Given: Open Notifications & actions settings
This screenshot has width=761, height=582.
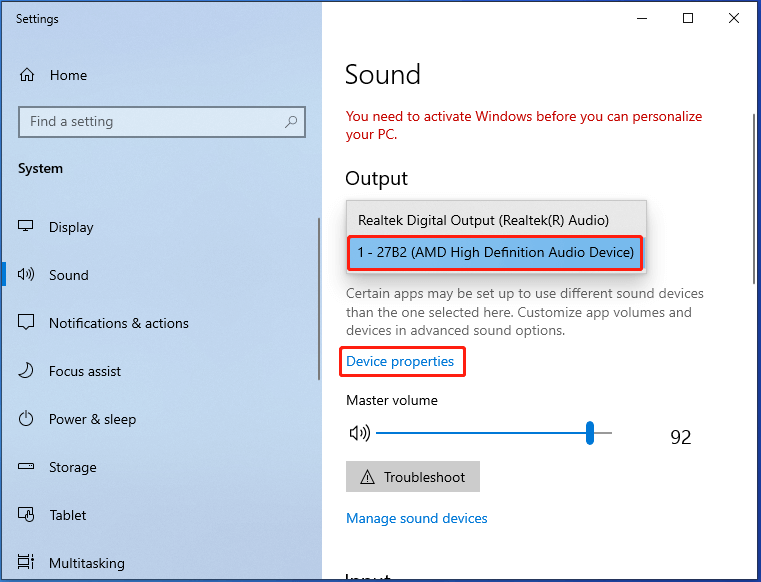Looking at the screenshot, I should [x=118, y=323].
